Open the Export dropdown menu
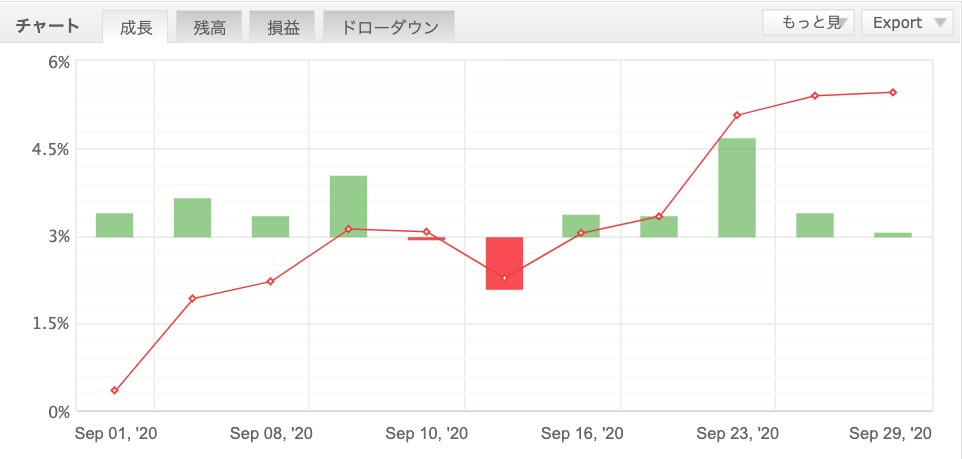The width and height of the screenshot is (962, 459). point(897,22)
